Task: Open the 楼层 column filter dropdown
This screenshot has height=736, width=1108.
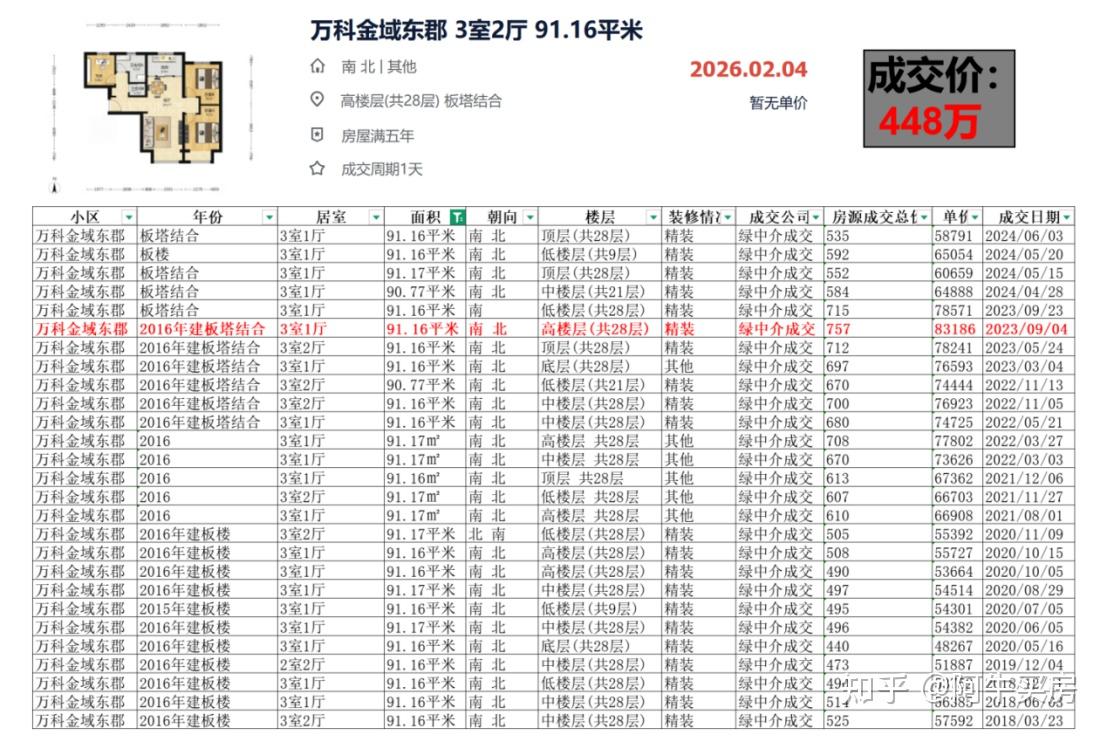Action: [654, 217]
